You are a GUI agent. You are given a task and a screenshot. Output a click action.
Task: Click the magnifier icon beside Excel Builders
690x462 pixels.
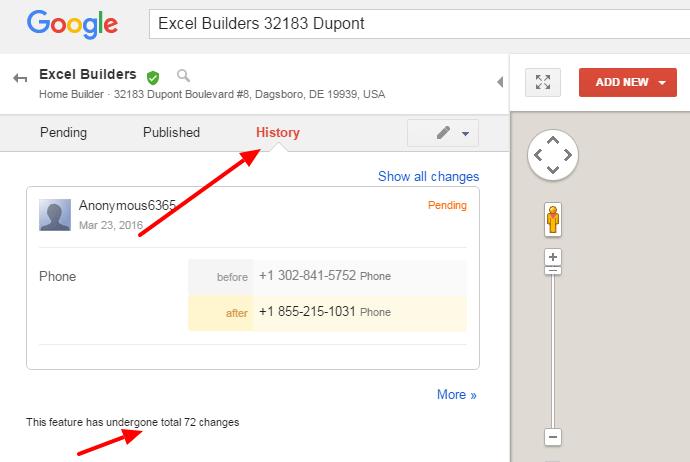183,76
